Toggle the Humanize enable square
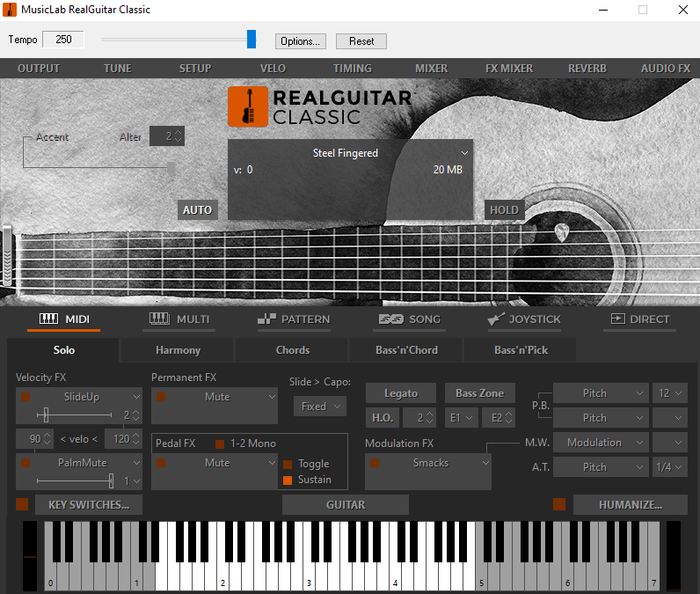This screenshot has height=594, width=700. tap(559, 504)
